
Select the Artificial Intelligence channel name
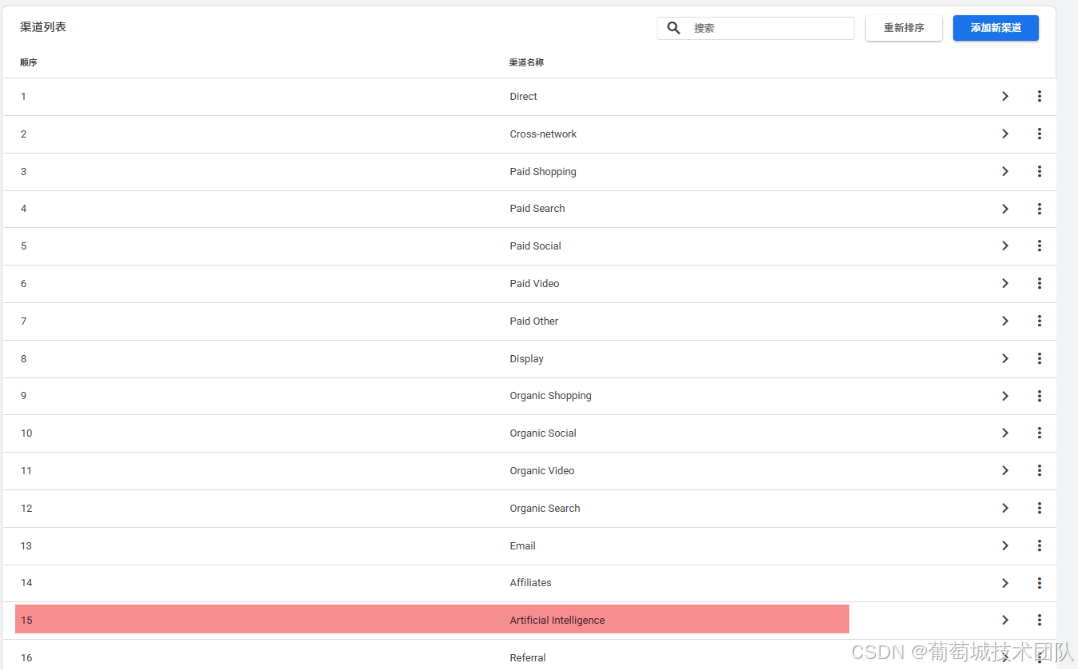click(557, 620)
